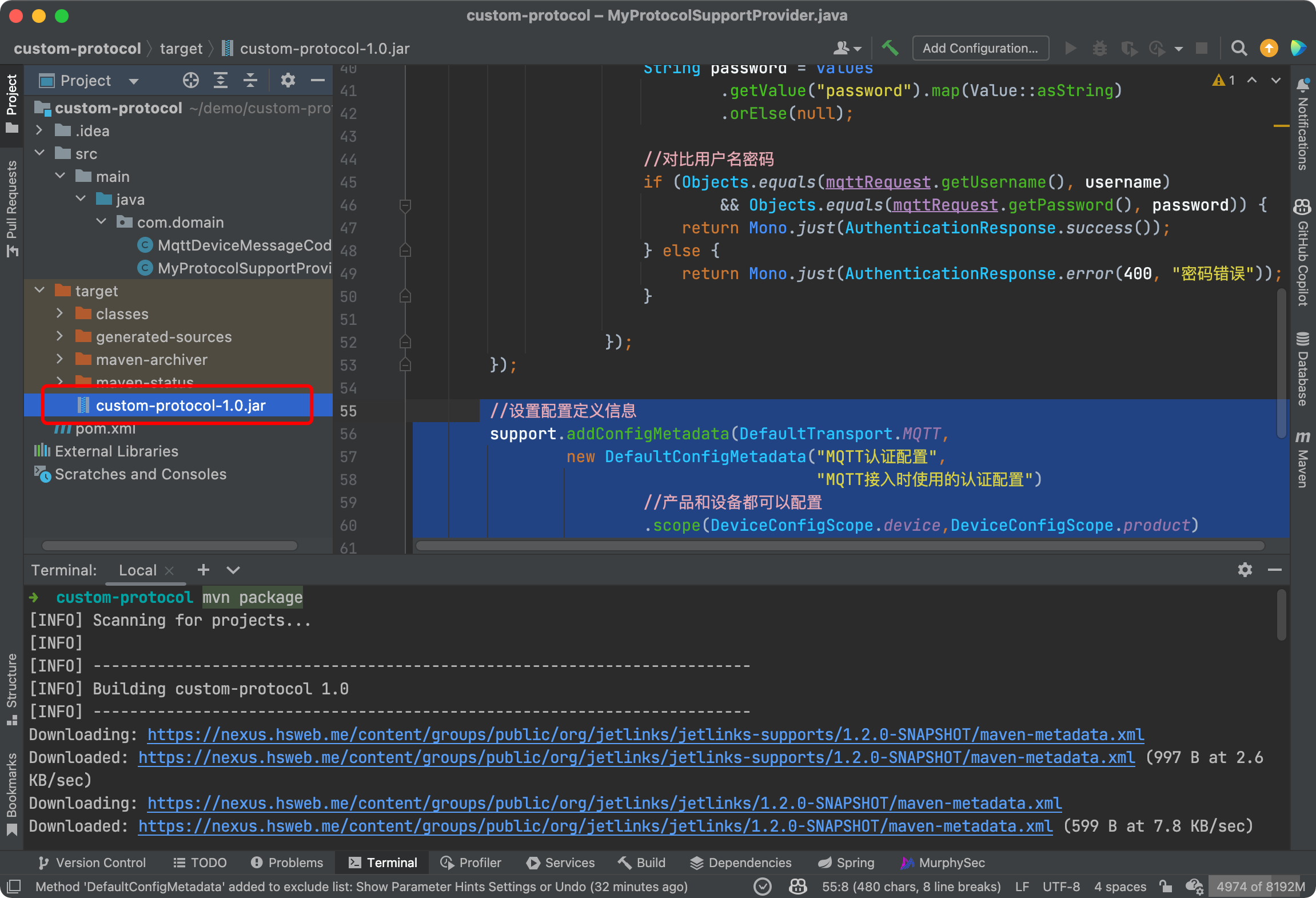Click the Add Configuration button
The height and width of the screenshot is (898, 1316).
point(980,48)
